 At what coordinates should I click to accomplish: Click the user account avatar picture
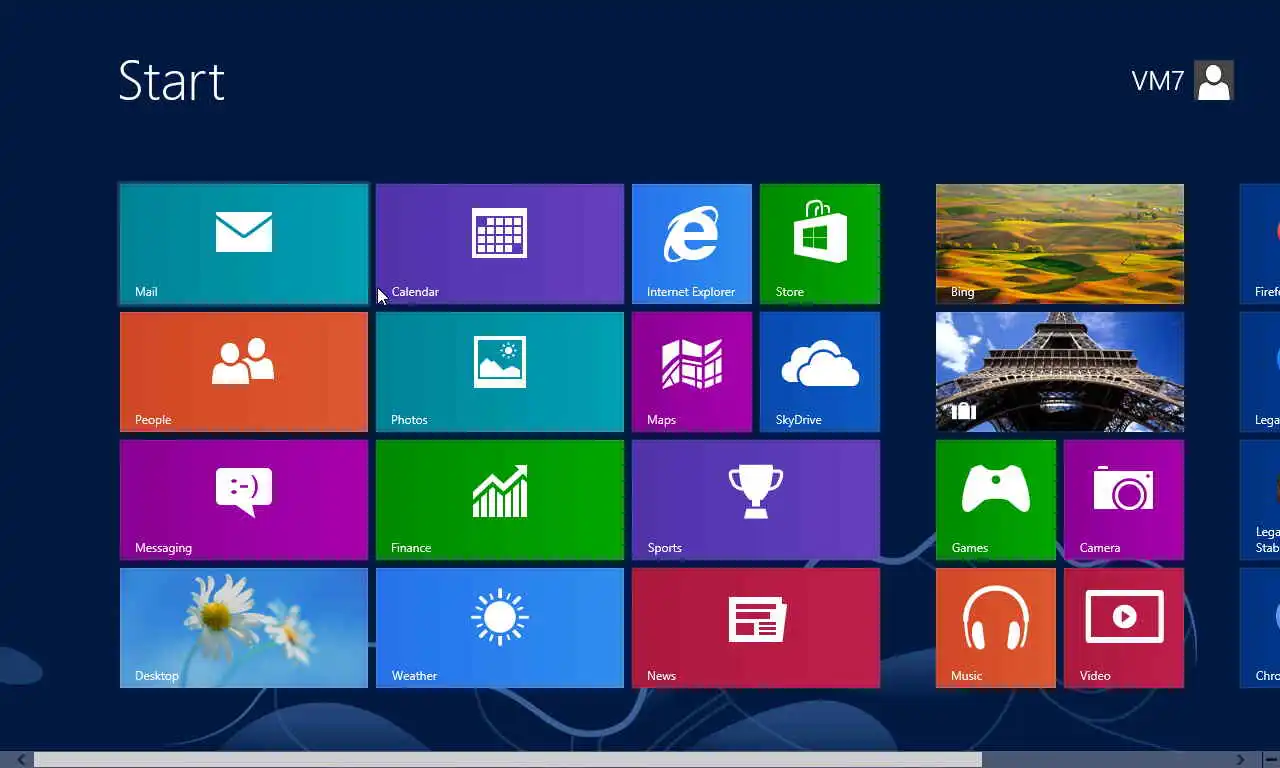1214,81
